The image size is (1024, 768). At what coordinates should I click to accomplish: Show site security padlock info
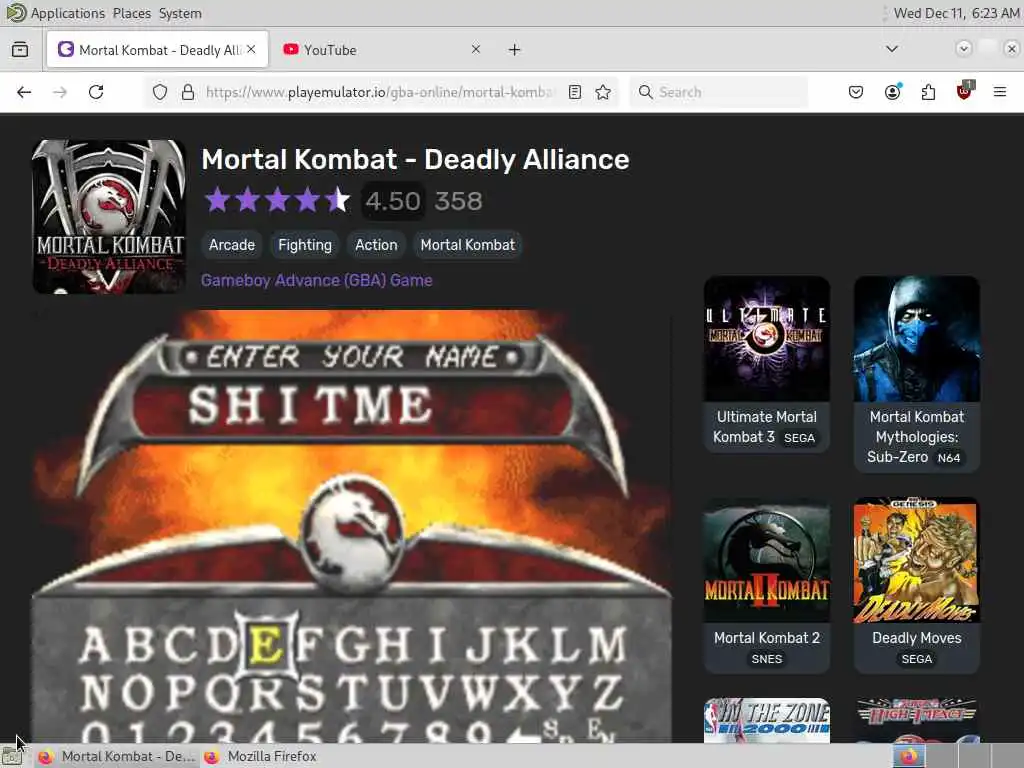point(188,92)
